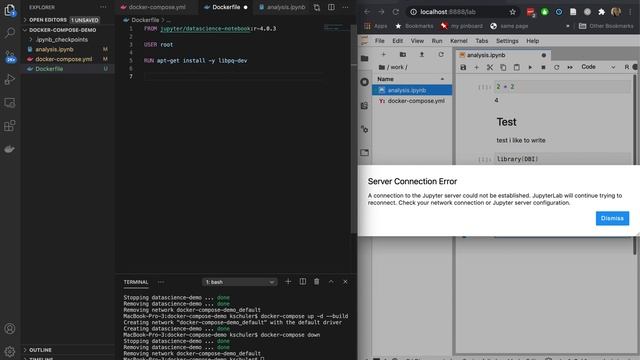640x360 pixels.
Task: Open the Source Control view
Action: point(10,56)
